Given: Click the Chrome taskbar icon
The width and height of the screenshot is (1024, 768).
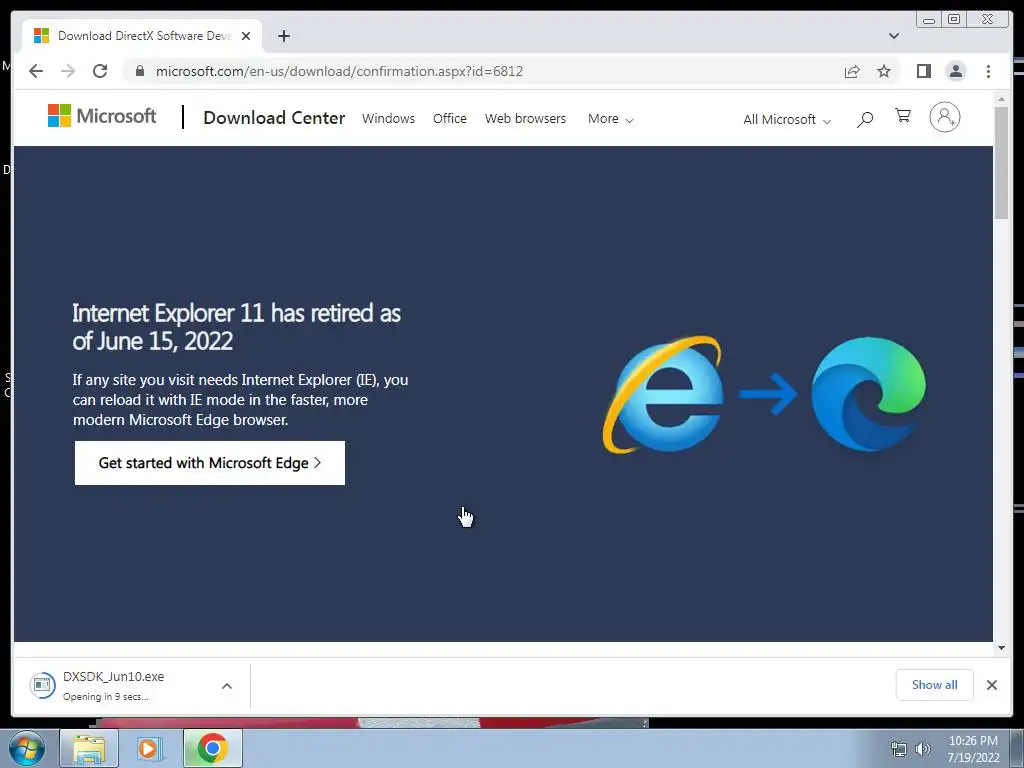Looking at the screenshot, I should coord(212,748).
